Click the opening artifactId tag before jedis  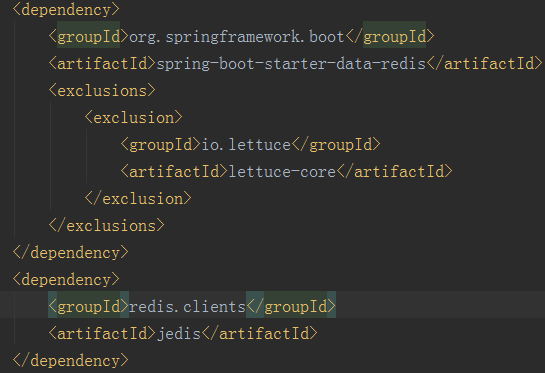point(102,334)
